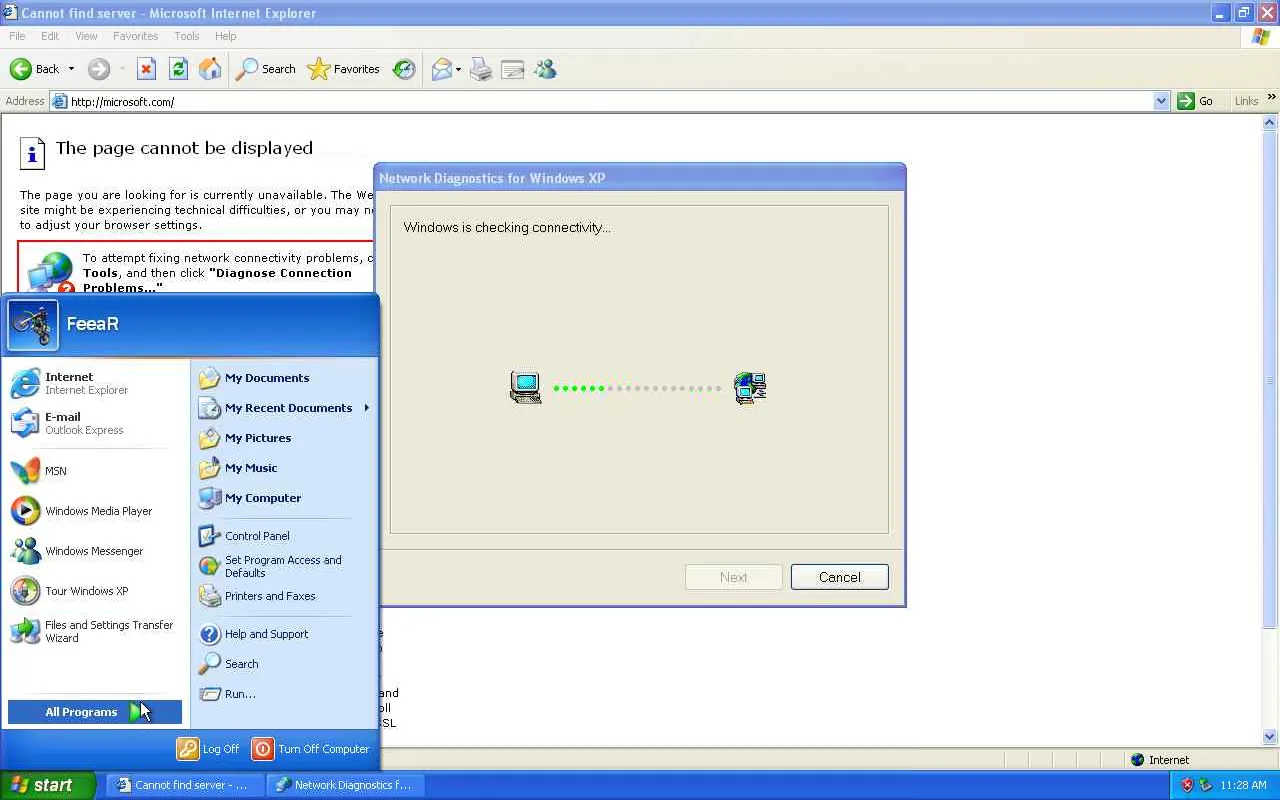
Task: Click the system tray clock showing 11:28 AM
Action: [1244, 785]
